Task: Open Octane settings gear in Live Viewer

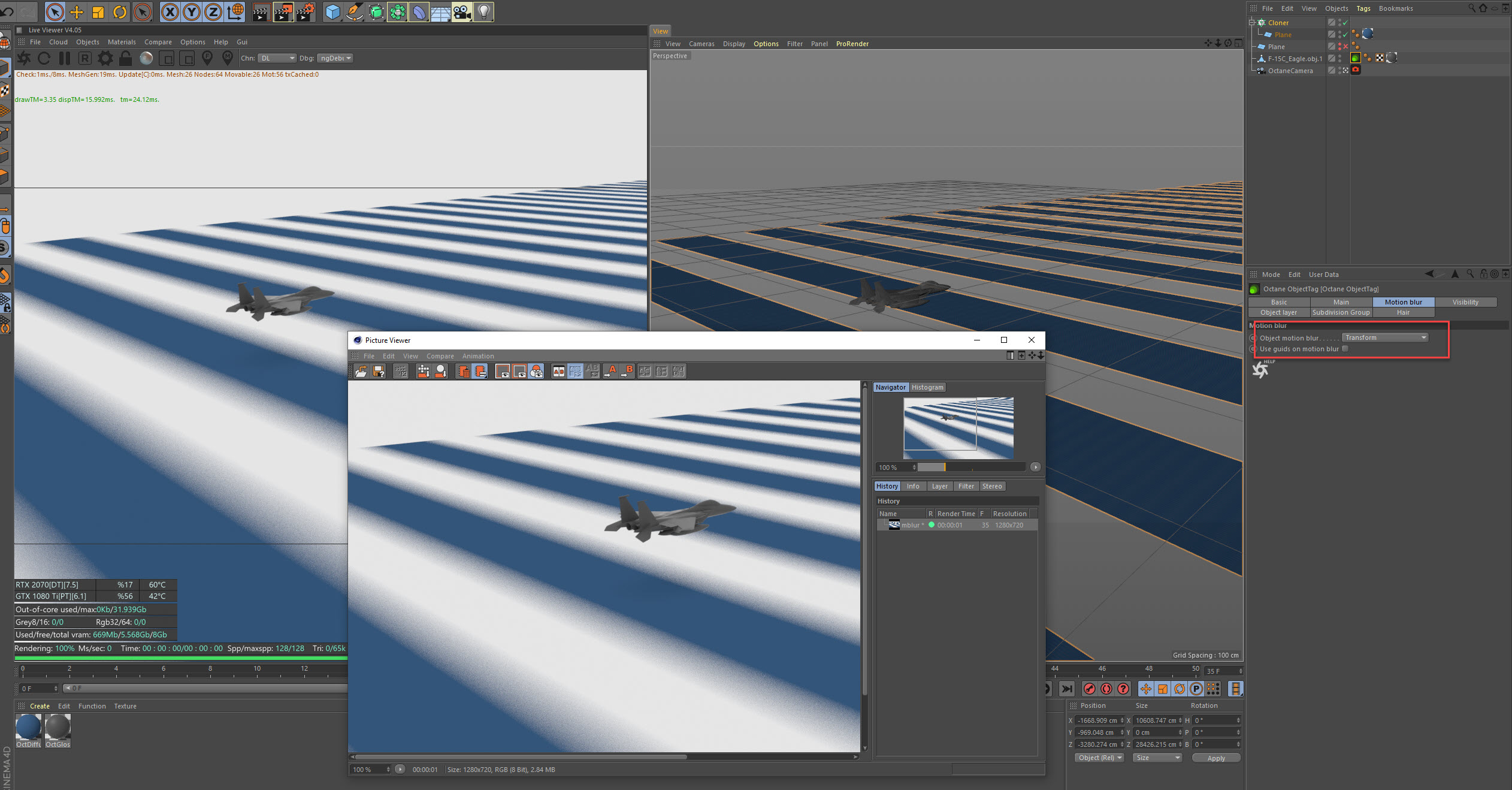Action: [105, 58]
